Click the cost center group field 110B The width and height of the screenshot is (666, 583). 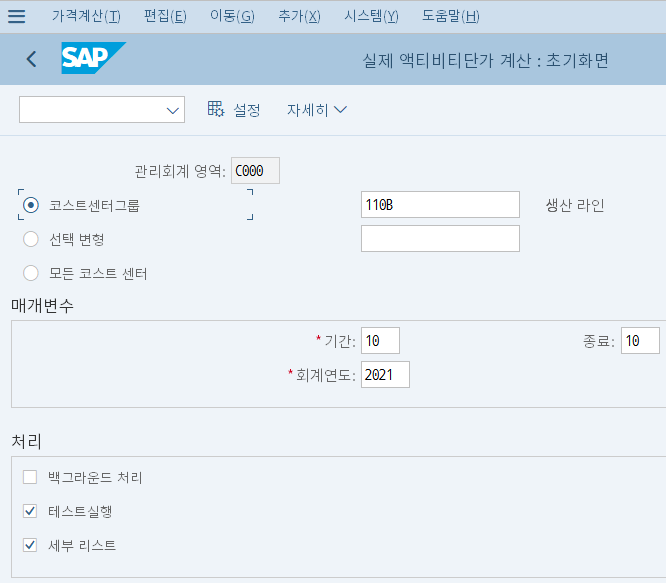pyautogui.click(x=440, y=205)
